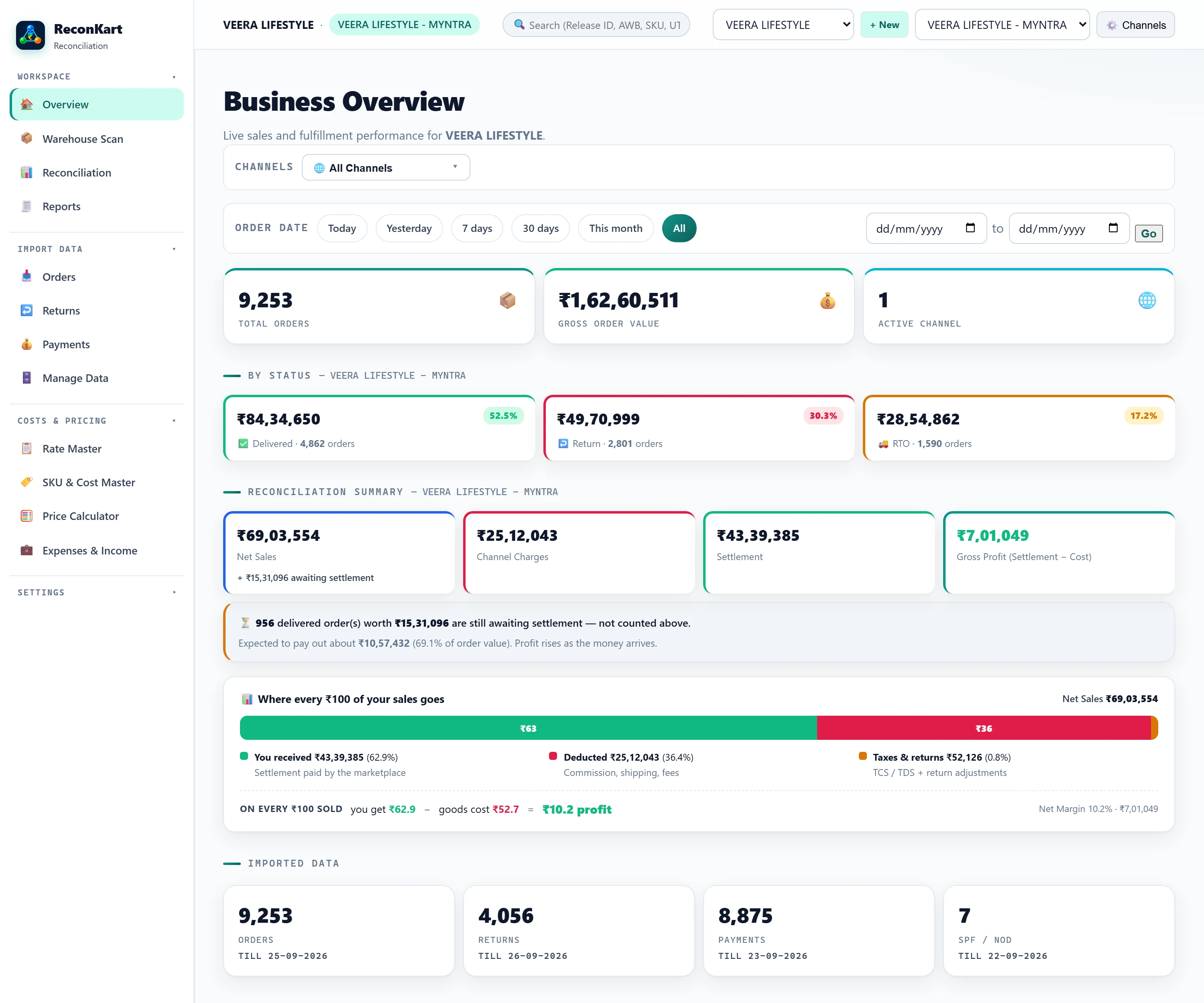Open SKU & Cost Master tag icon
Image resolution: width=1204 pixels, height=1003 pixels.
(x=26, y=482)
